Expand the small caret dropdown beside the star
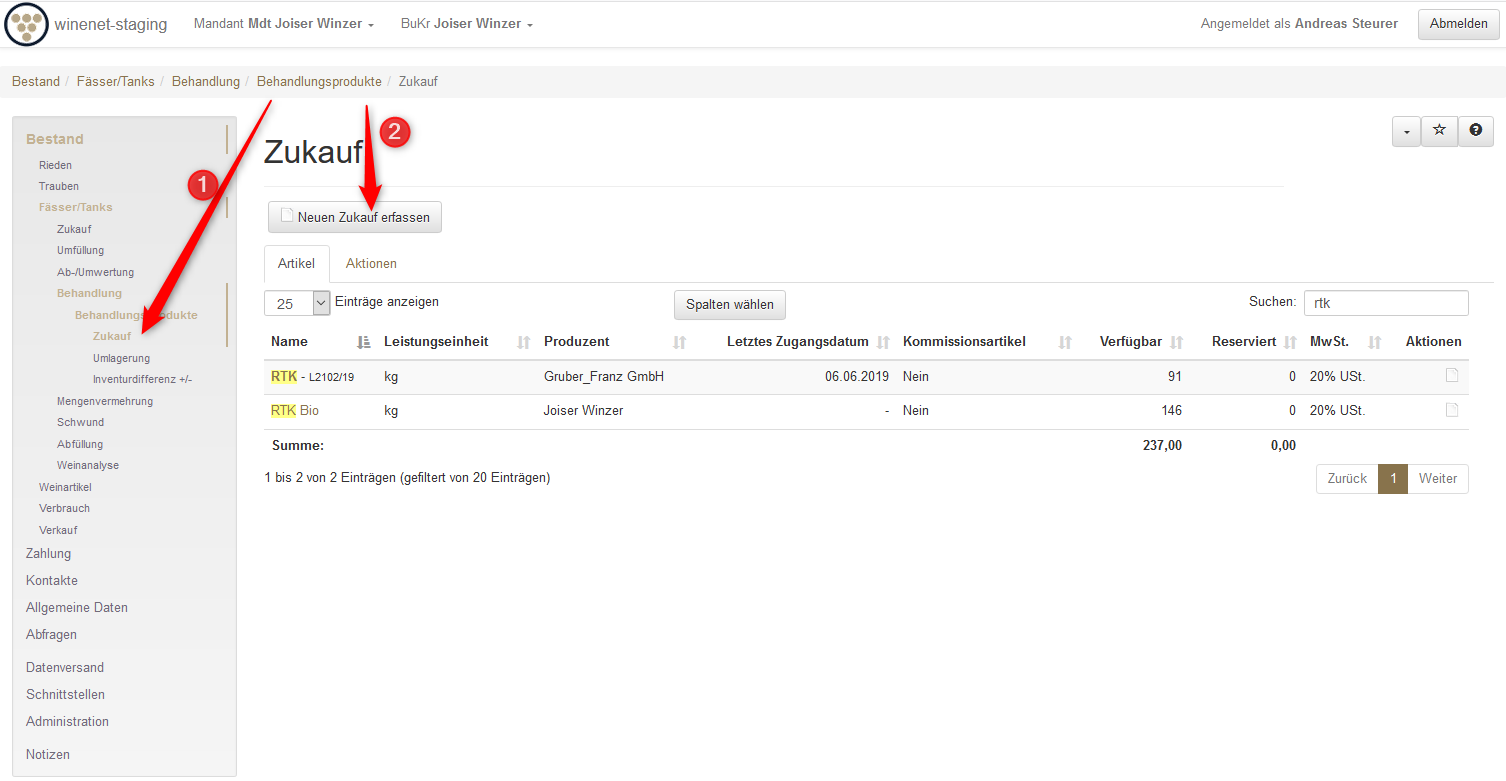 point(1406,131)
